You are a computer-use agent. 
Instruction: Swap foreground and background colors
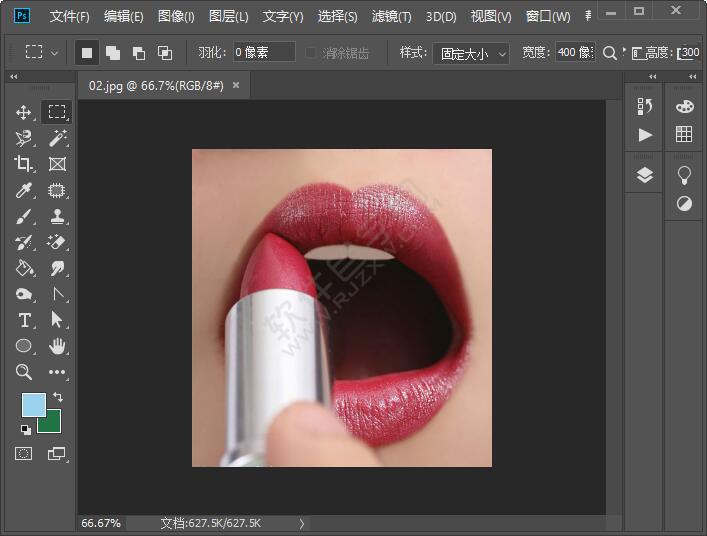58,397
